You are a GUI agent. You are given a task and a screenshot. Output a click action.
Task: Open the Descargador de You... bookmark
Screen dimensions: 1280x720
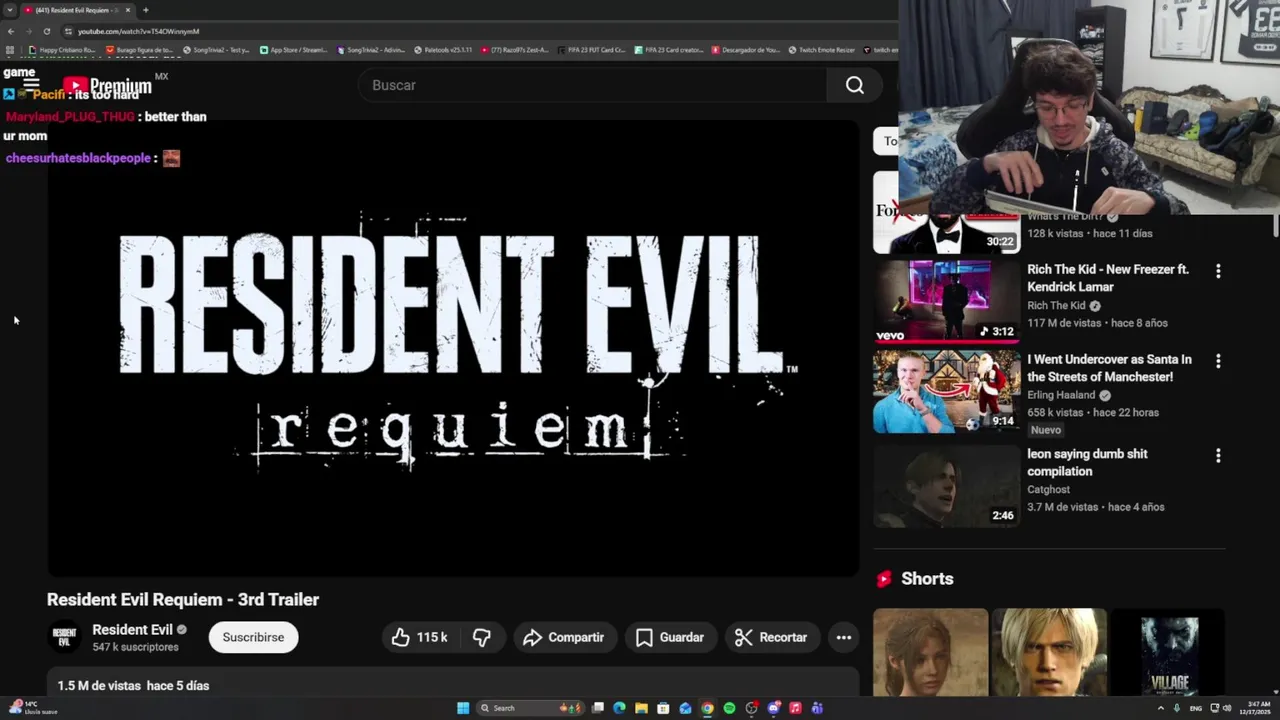point(745,50)
